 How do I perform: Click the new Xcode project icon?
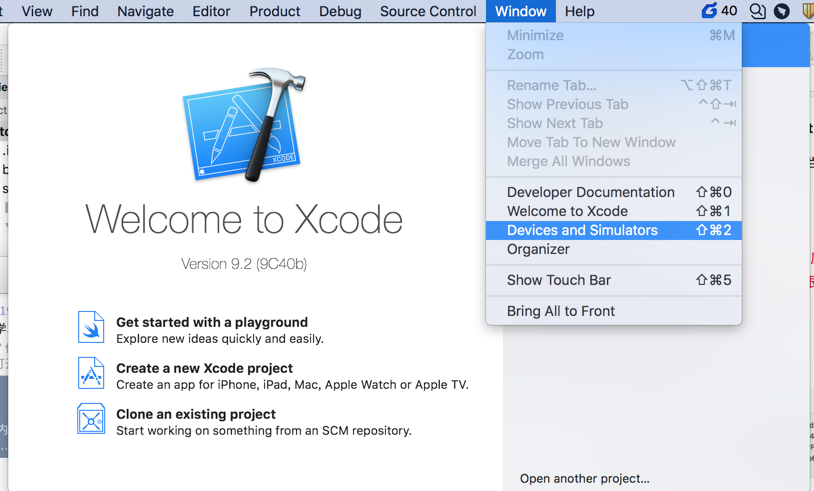tap(91, 374)
